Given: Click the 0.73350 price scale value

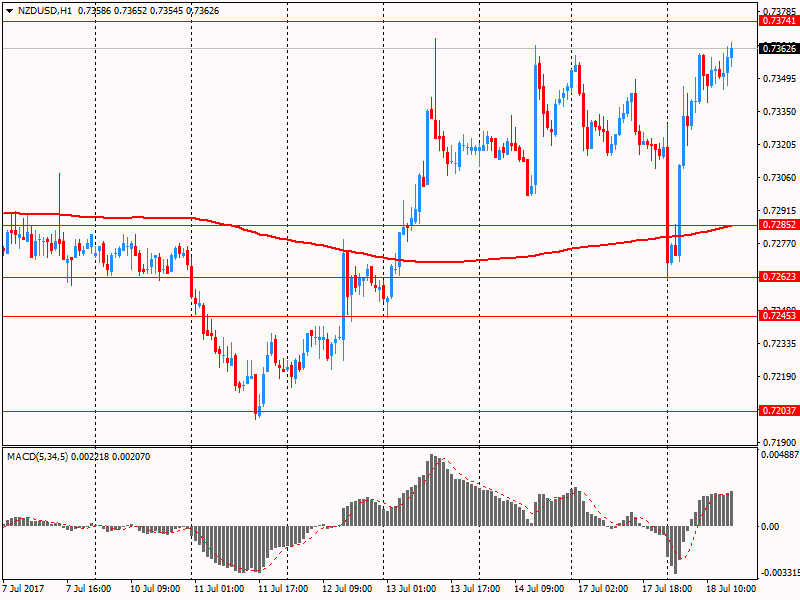Looking at the screenshot, I should (780, 112).
